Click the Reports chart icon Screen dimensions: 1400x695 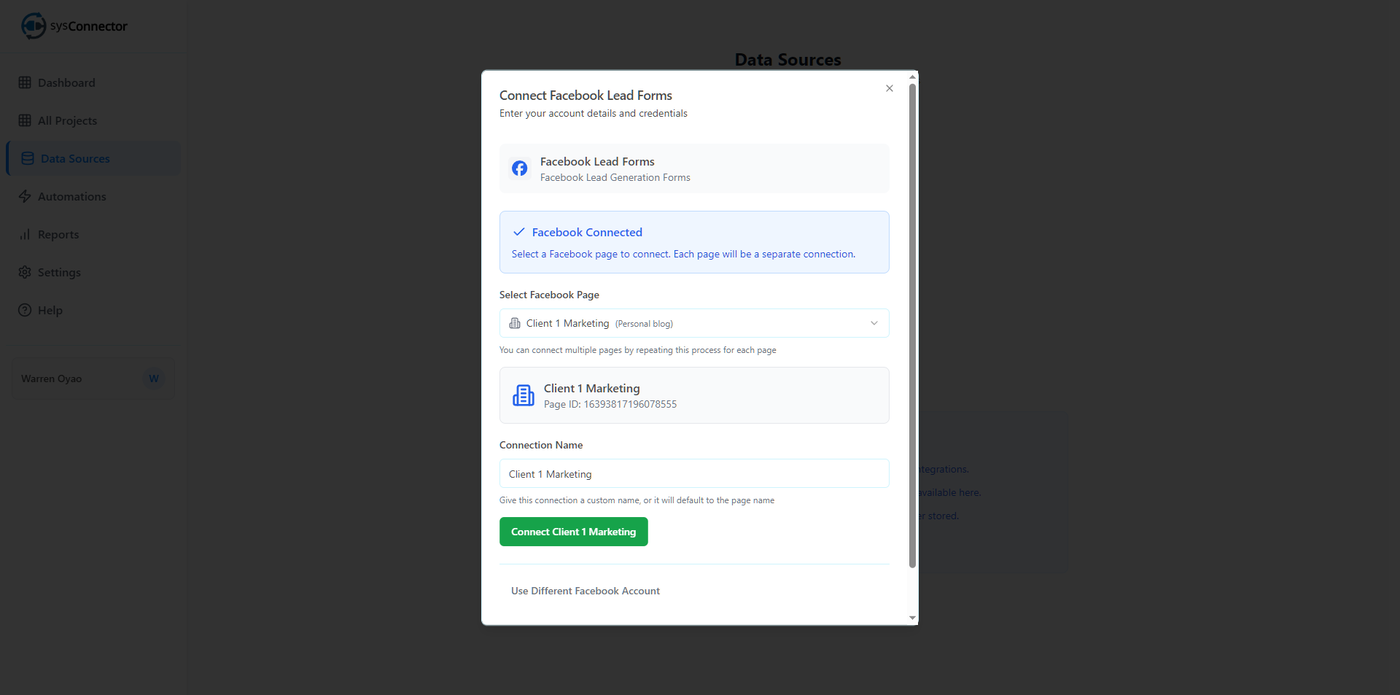click(x=25, y=235)
